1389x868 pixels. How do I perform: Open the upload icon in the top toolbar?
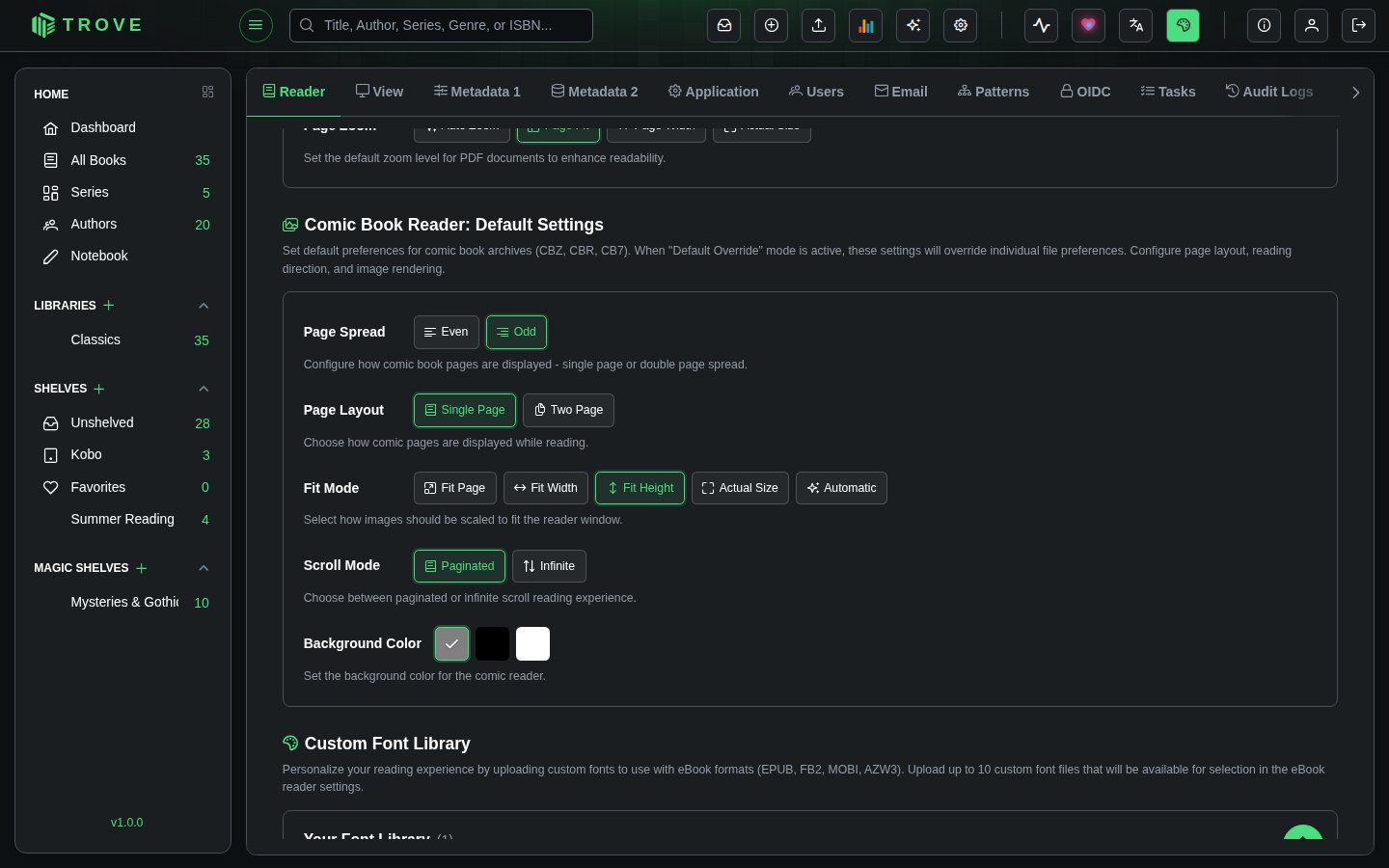point(819,25)
